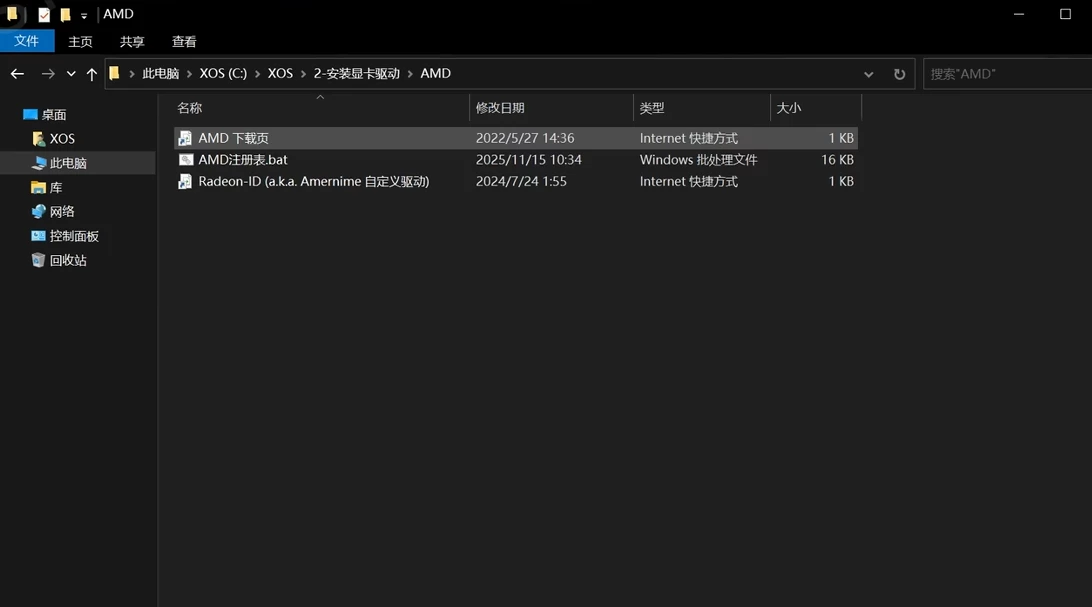Expand the address bar history dropdown
Screen dimensions: 1092x607
[868, 74]
